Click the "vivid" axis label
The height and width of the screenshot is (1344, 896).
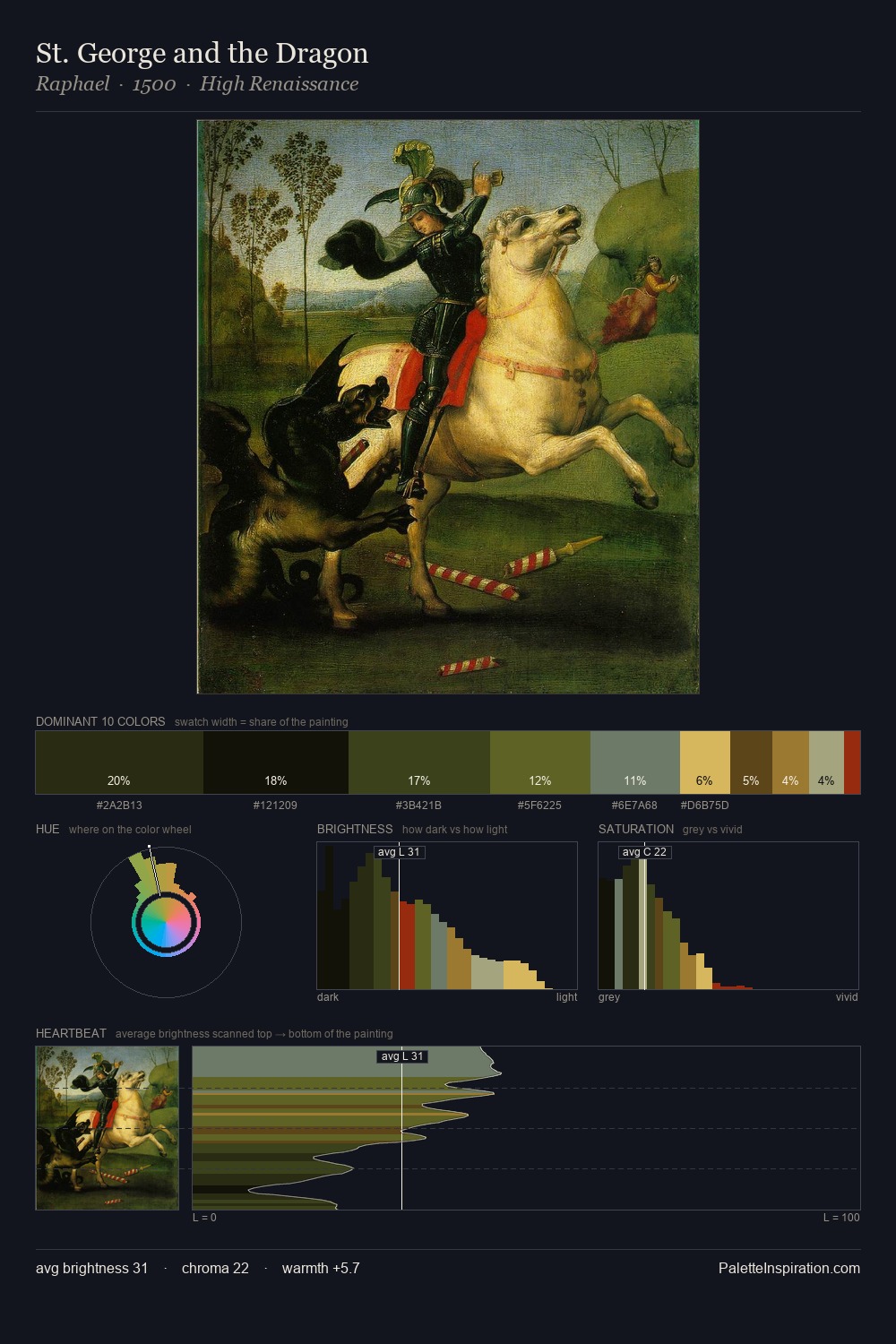847,997
